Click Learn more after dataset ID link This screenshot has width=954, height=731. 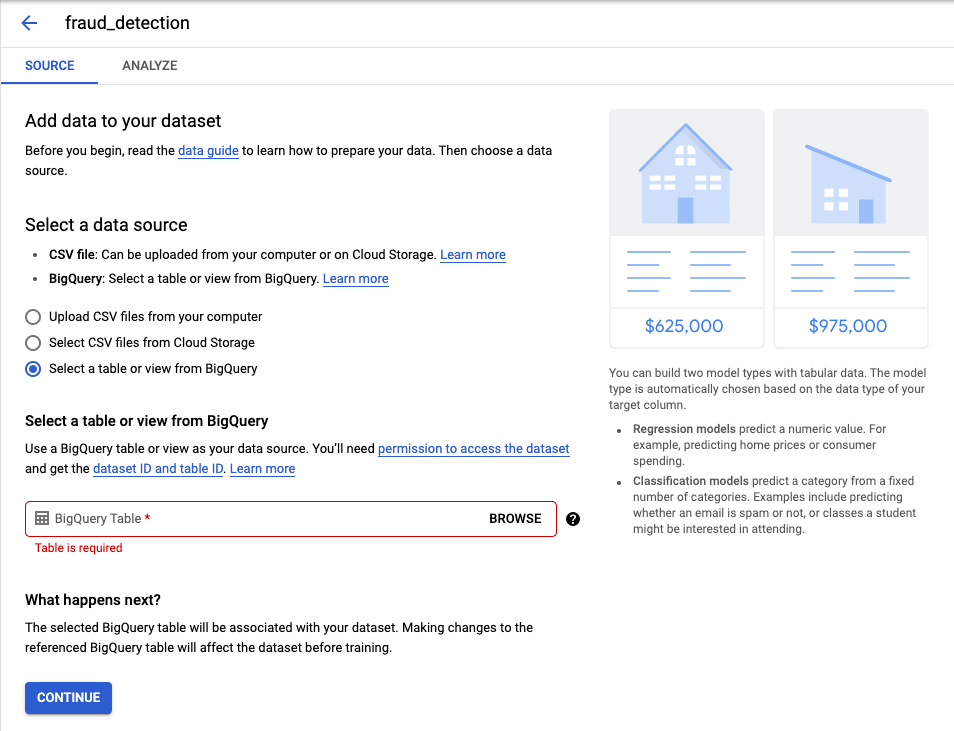(262, 469)
